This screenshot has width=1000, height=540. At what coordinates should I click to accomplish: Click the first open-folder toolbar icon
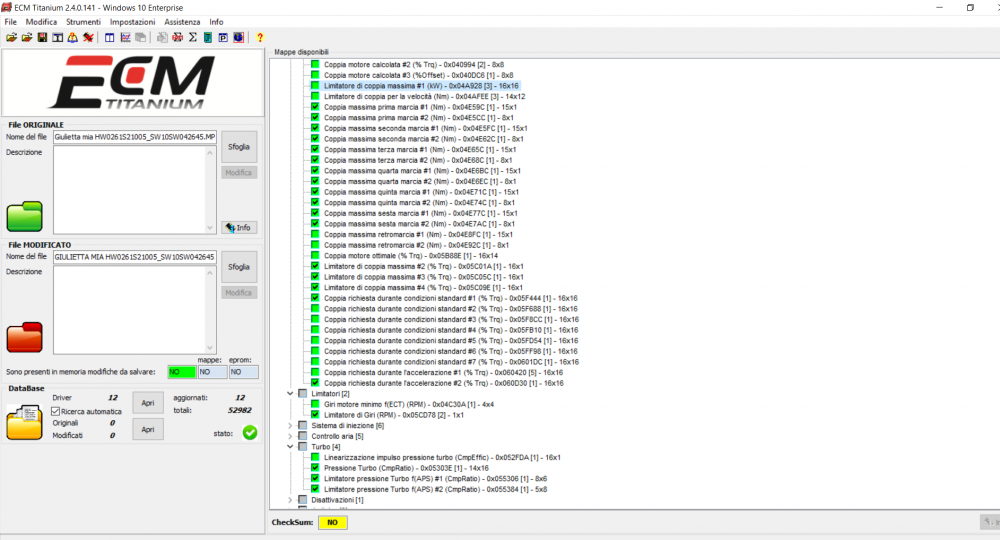coord(11,38)
